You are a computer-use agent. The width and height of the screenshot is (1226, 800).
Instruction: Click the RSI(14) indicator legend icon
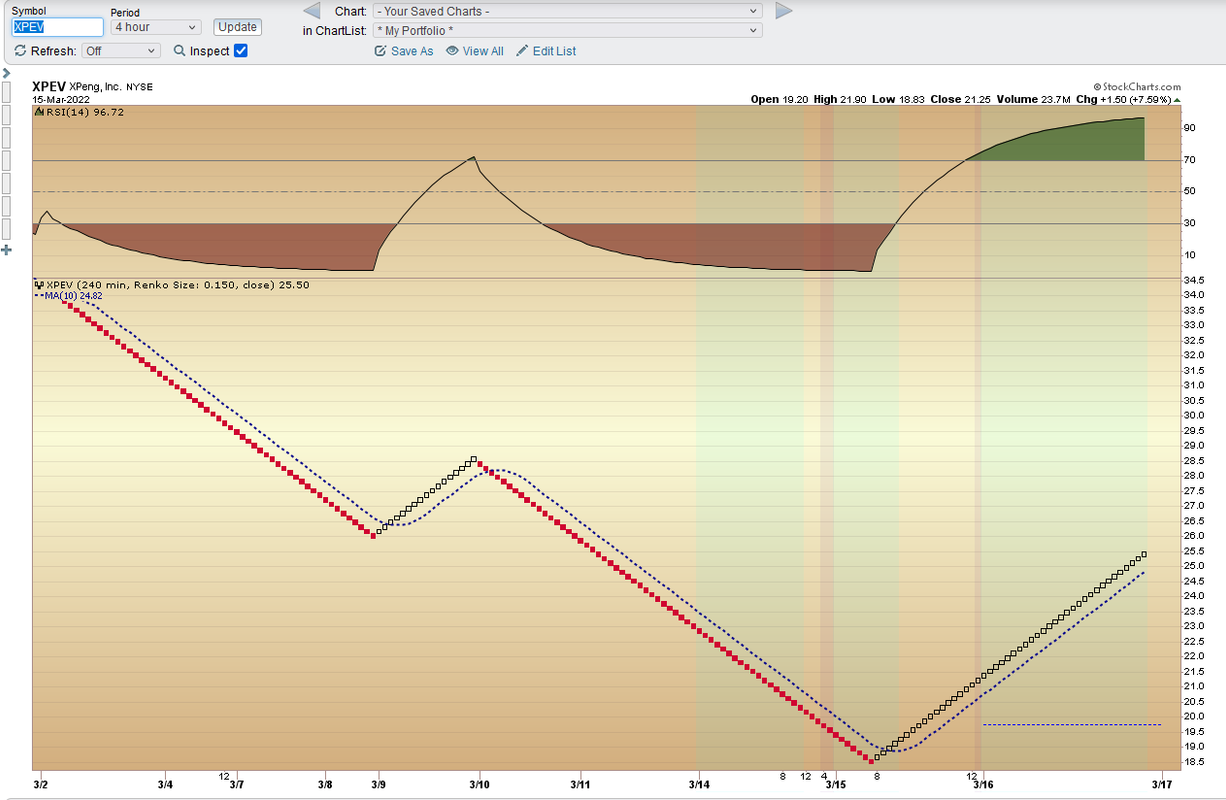point(38,112)
